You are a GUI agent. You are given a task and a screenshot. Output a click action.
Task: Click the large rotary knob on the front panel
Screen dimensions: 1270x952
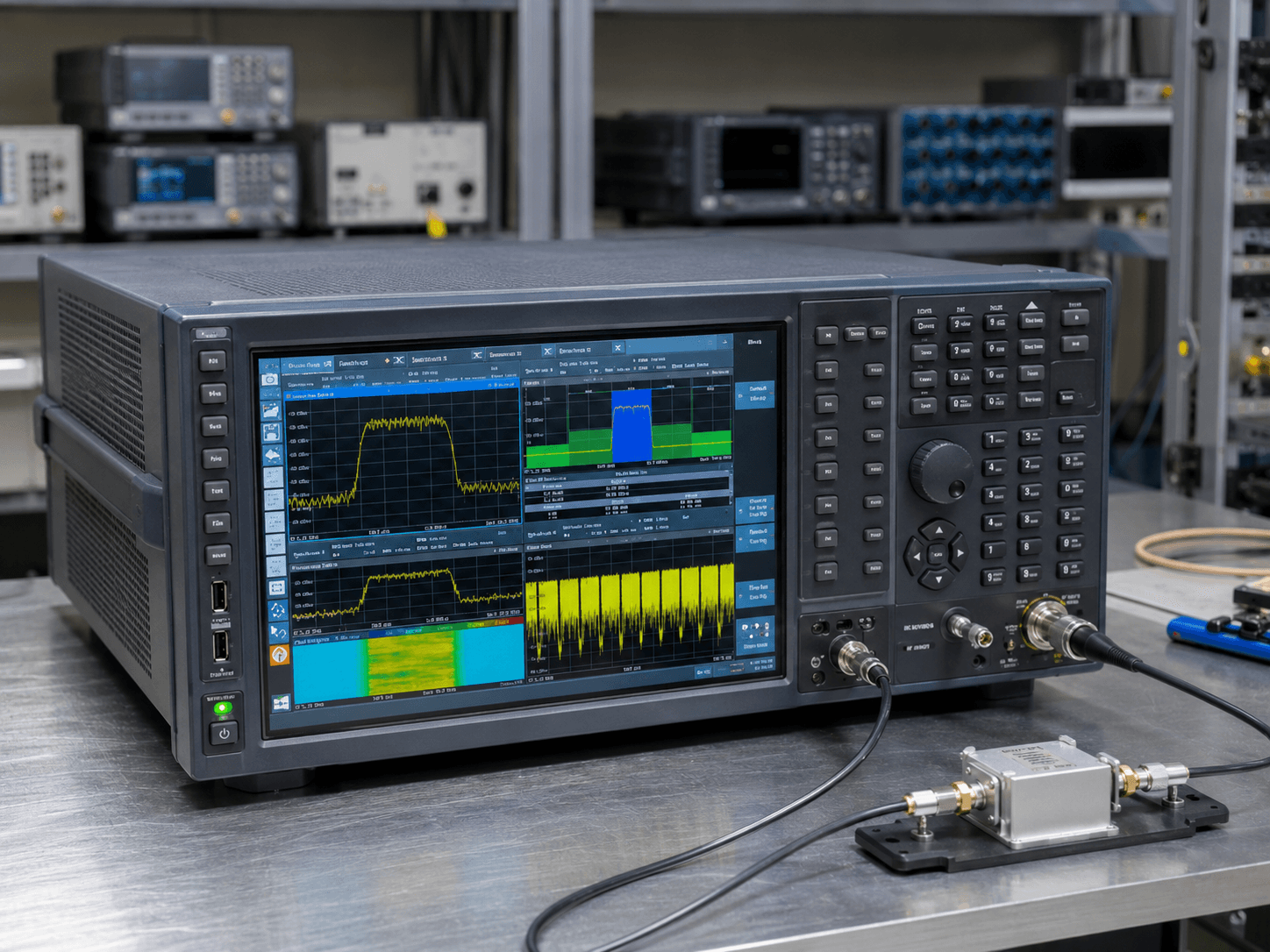click(x=940, y=471)
